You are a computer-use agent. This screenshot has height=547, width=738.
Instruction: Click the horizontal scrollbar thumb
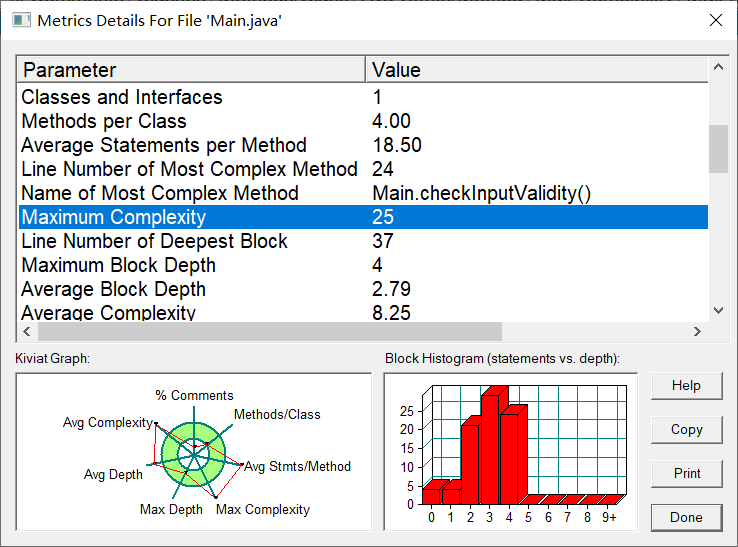pyautogui.click(x=270, y=331)
